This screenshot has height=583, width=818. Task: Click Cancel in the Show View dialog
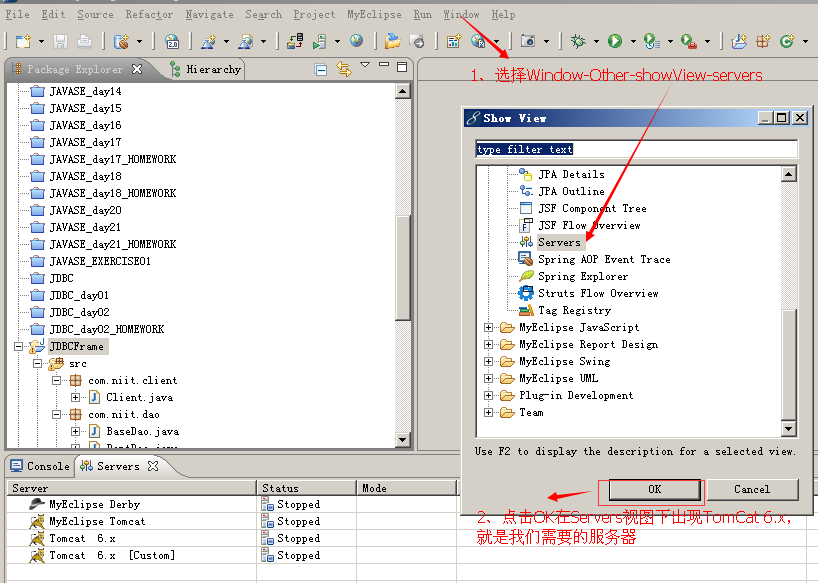(752, 489)
